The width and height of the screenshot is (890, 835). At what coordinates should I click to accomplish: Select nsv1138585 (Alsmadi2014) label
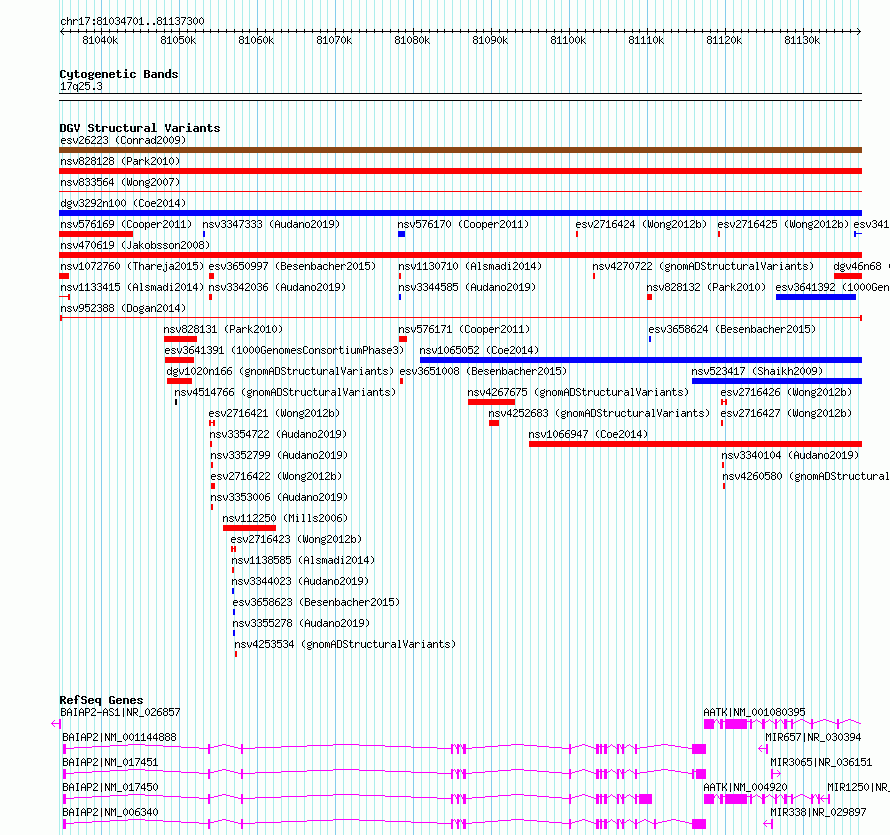pyautogui.click(x=303, y=560)
